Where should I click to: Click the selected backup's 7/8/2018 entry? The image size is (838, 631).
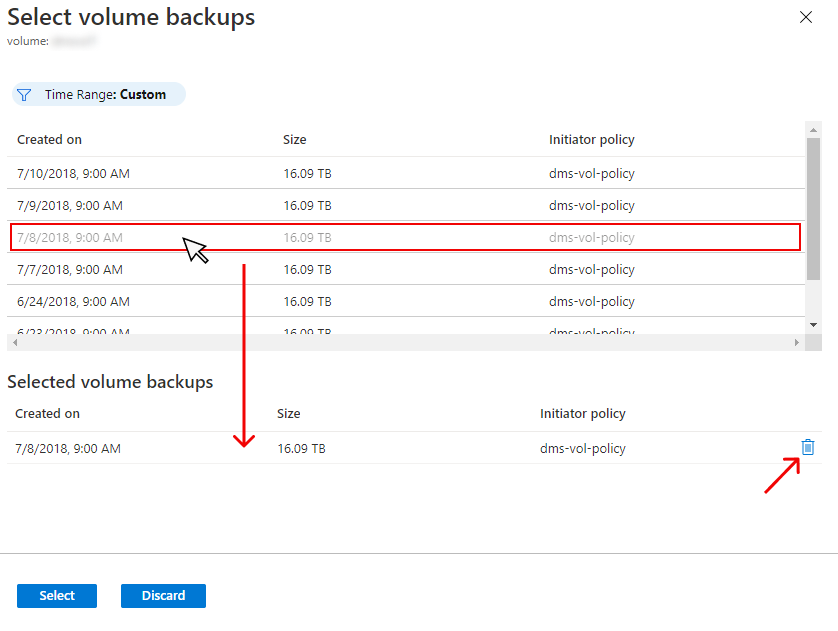click(68, 449)
